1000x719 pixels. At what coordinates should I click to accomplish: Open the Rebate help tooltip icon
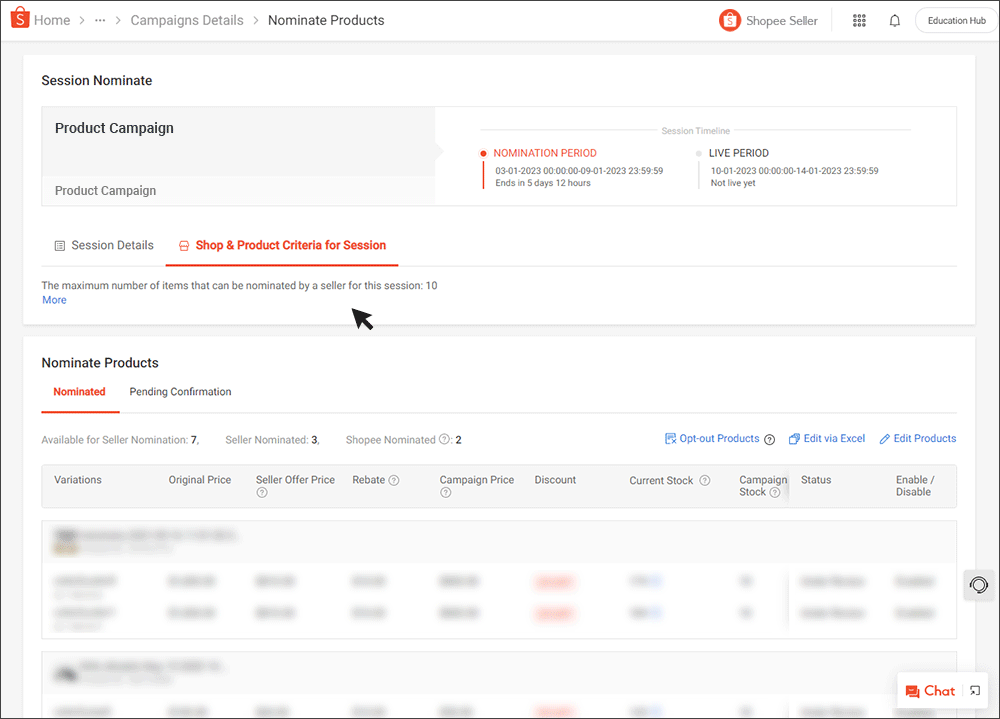[x=392, y=479]
